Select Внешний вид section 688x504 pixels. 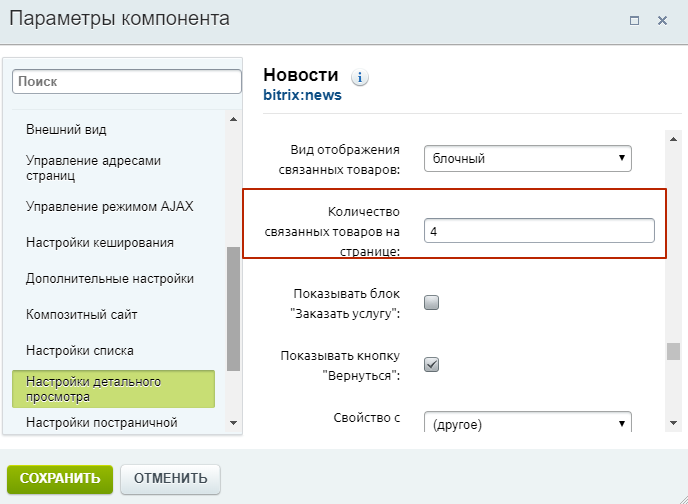pos(80,129)
